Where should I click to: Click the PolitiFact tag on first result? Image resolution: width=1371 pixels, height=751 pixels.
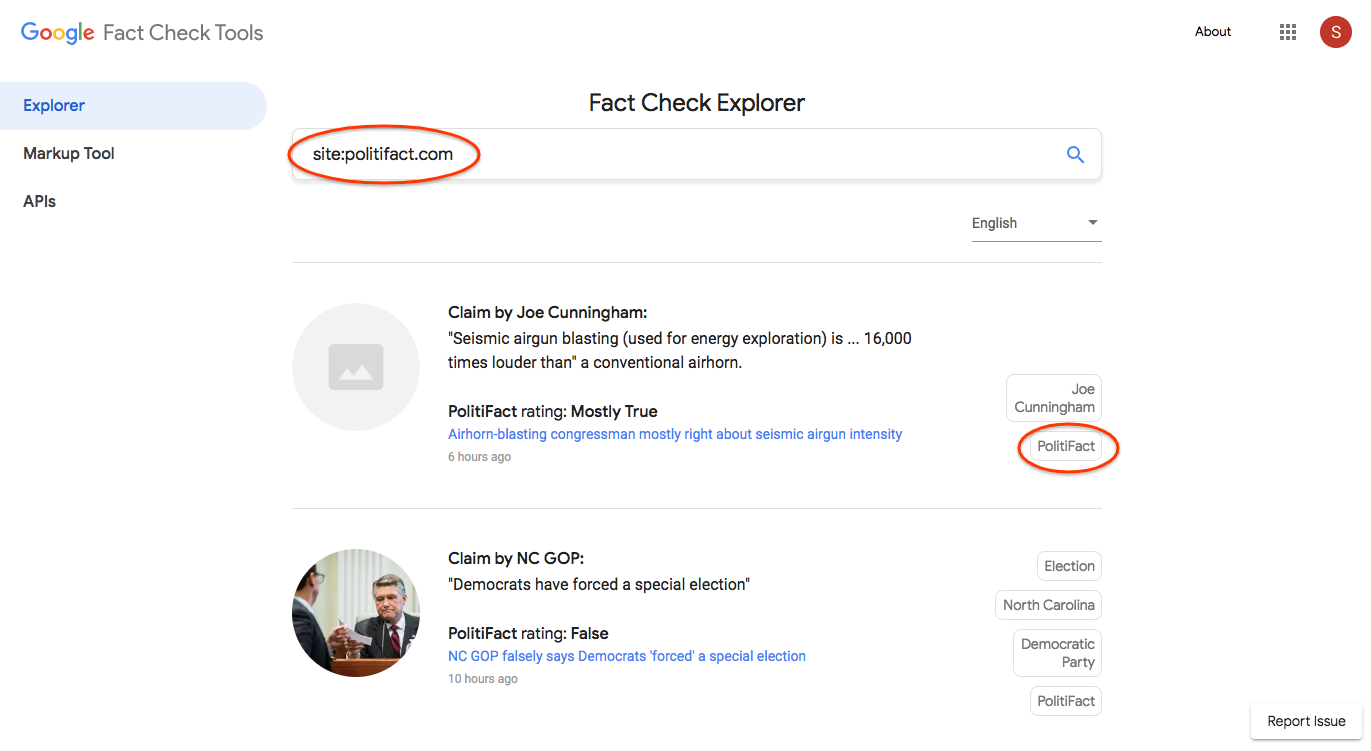1065,447
